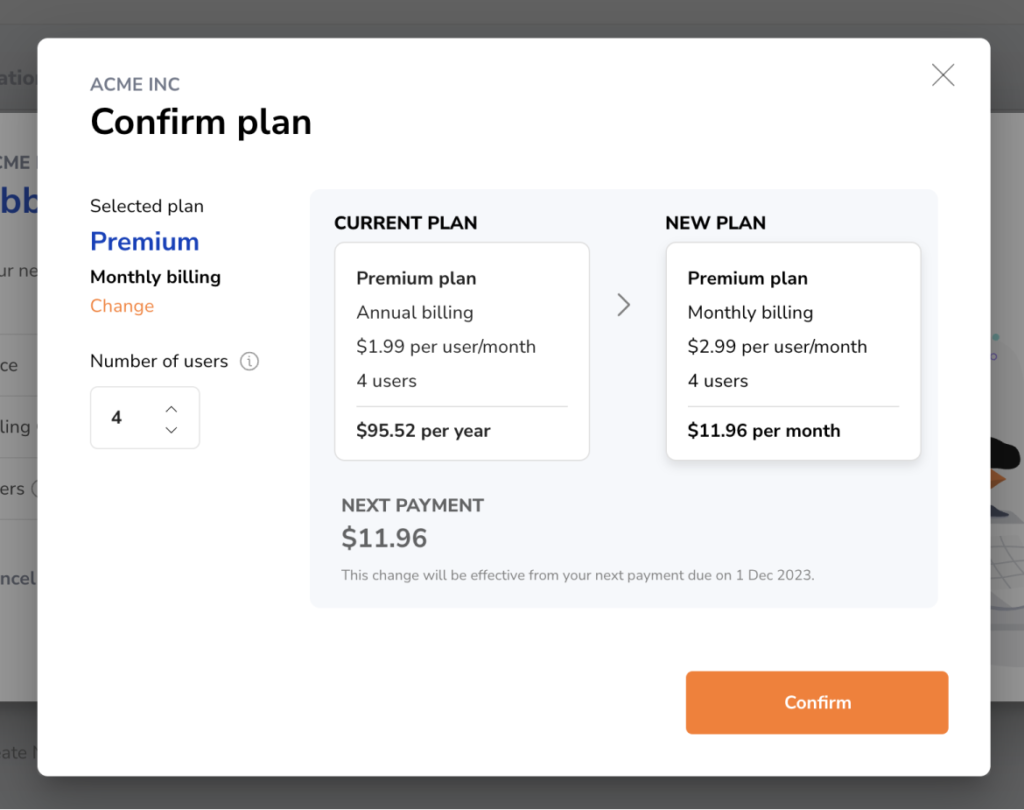
Task: Click the Premium plan name in blue
Action: pyautogui.click(x=144, y=242)
